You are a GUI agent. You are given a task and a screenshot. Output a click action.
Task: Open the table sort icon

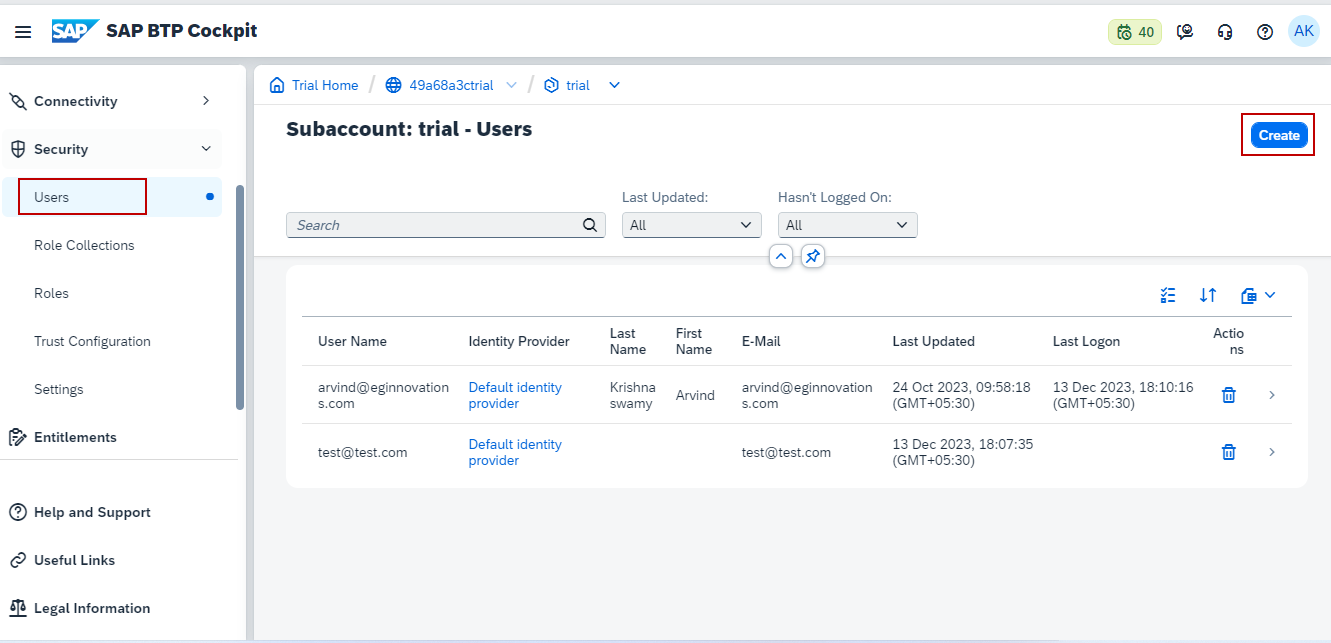pyautogui.click(x=1208, y=295)
